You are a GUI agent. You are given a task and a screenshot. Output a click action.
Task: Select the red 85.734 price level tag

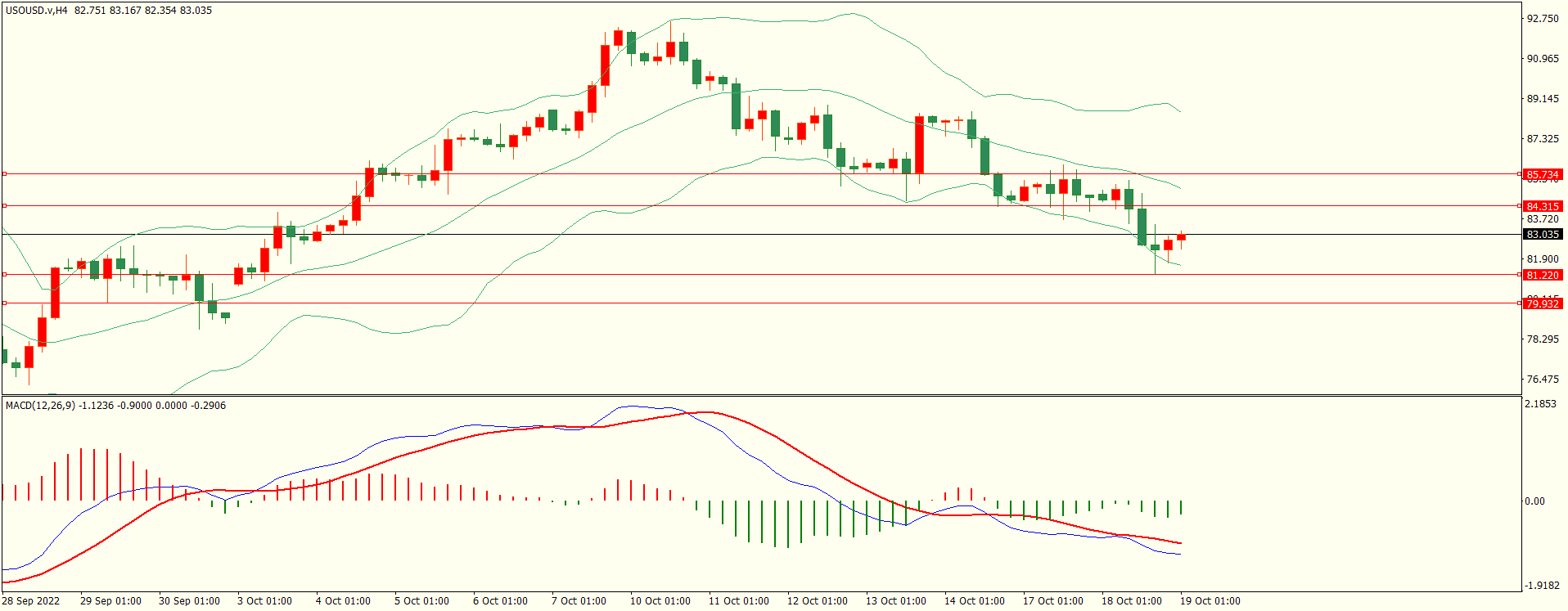coord(1543,175)
